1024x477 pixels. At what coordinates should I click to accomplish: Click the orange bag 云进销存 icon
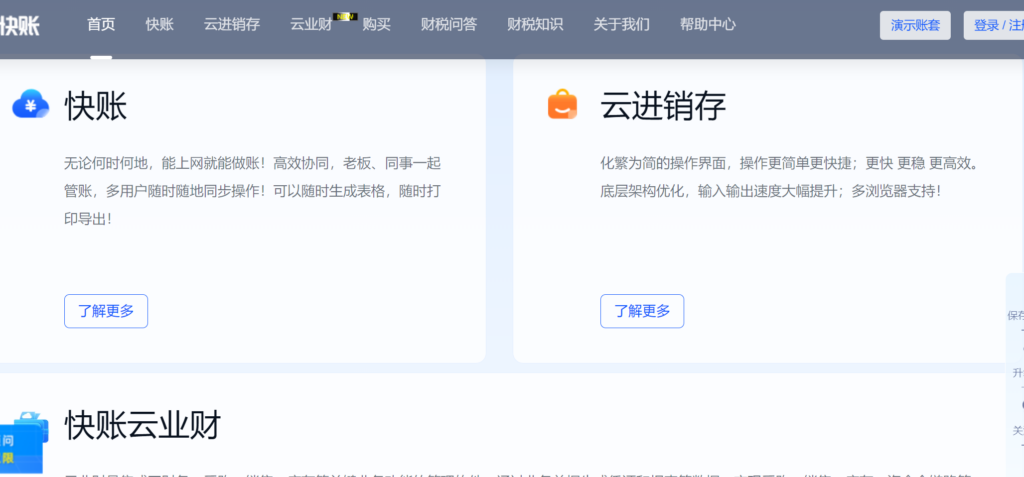coord(563,104)
